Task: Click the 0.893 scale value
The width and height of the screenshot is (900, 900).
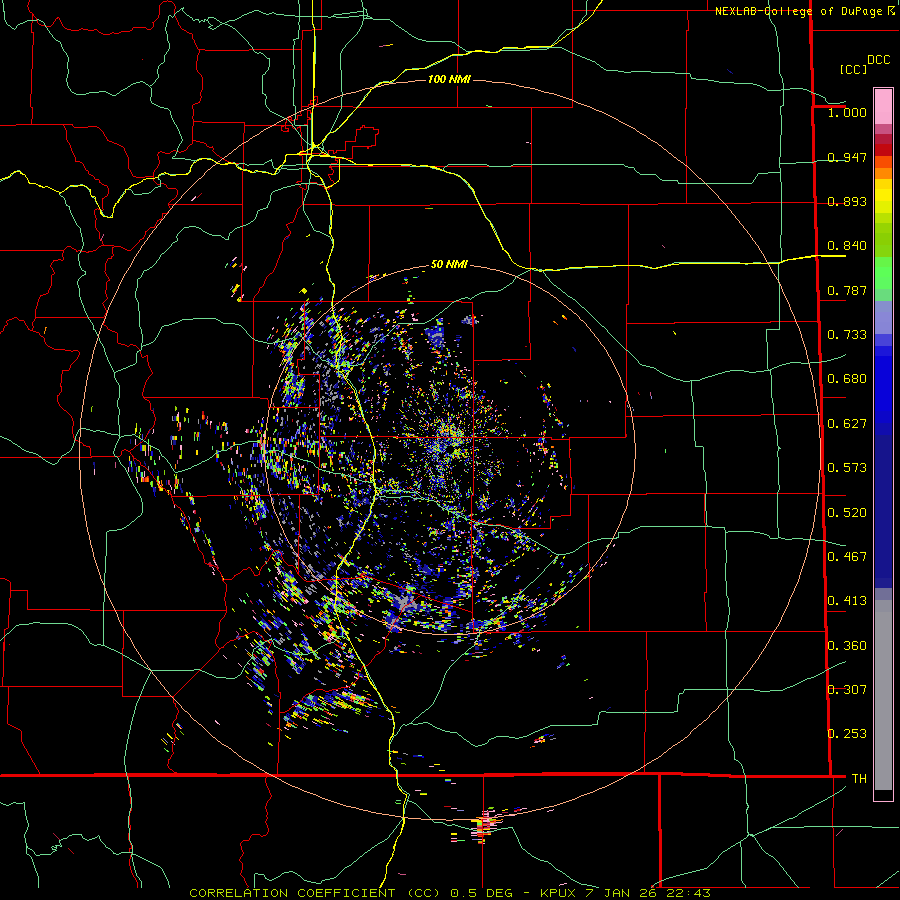Action: tap(847, 201)
